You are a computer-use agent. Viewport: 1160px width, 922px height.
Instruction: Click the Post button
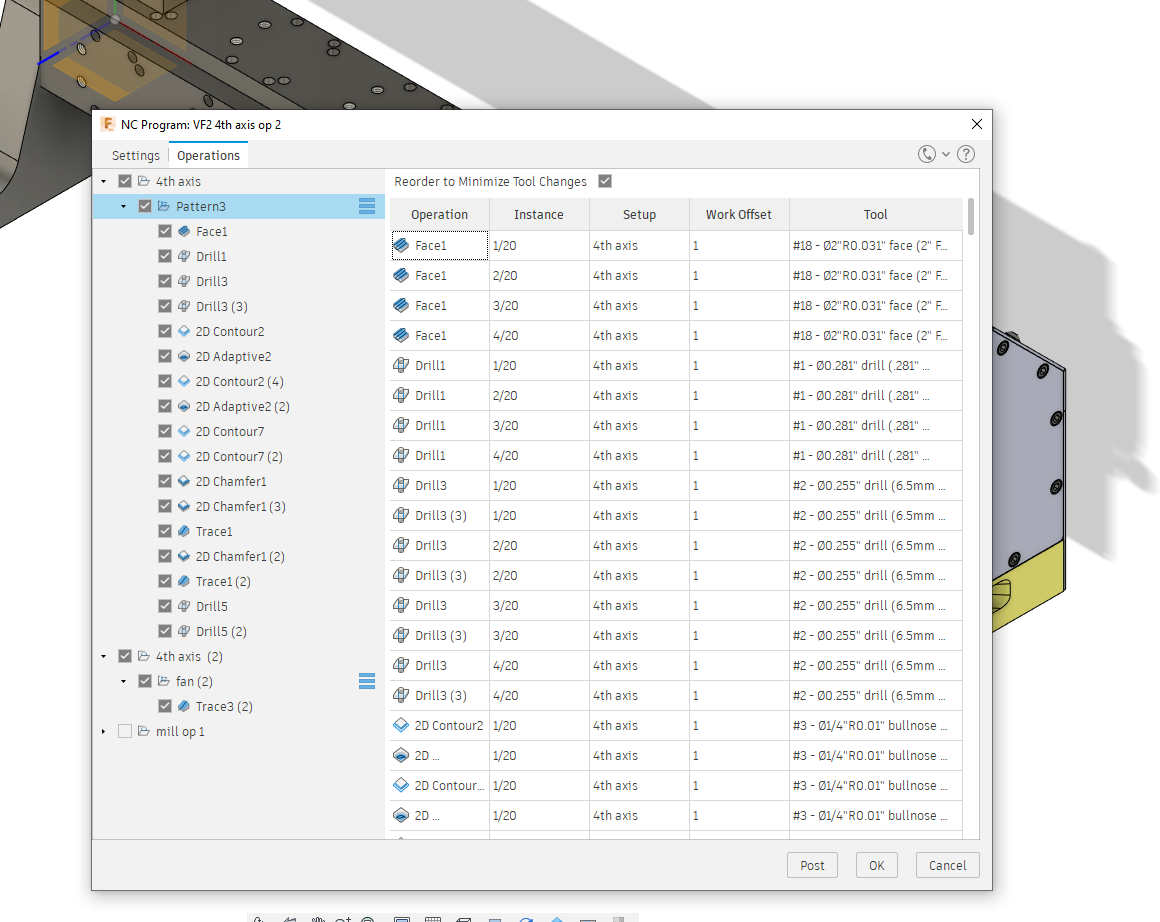(x=812, y=865)
